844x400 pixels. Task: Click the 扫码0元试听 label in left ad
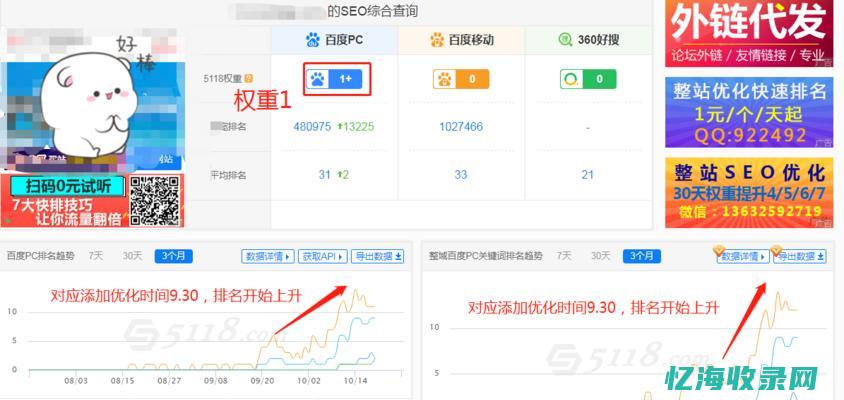tap(68, 187)
